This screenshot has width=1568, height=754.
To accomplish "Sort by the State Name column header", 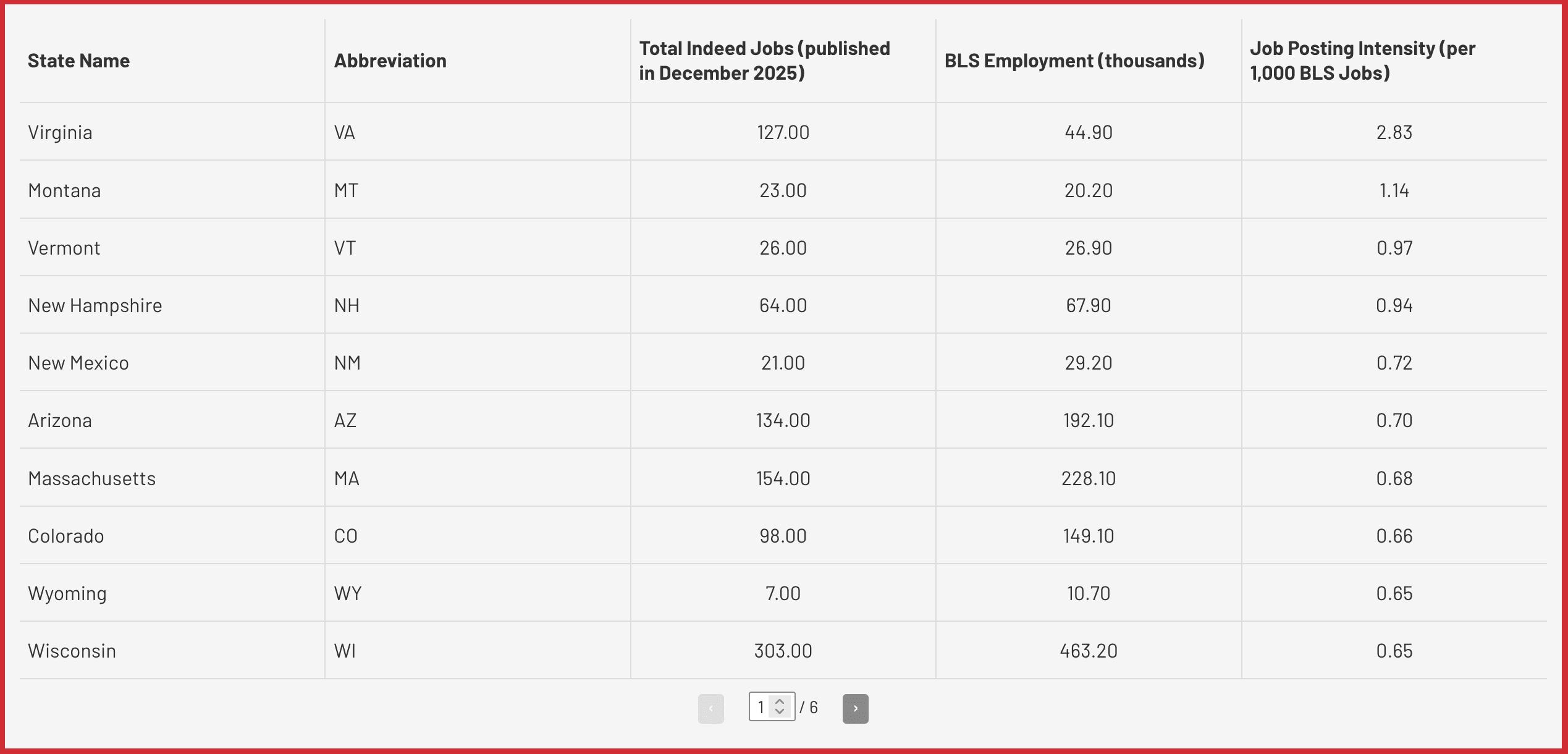I will click(x=79, y=61).
